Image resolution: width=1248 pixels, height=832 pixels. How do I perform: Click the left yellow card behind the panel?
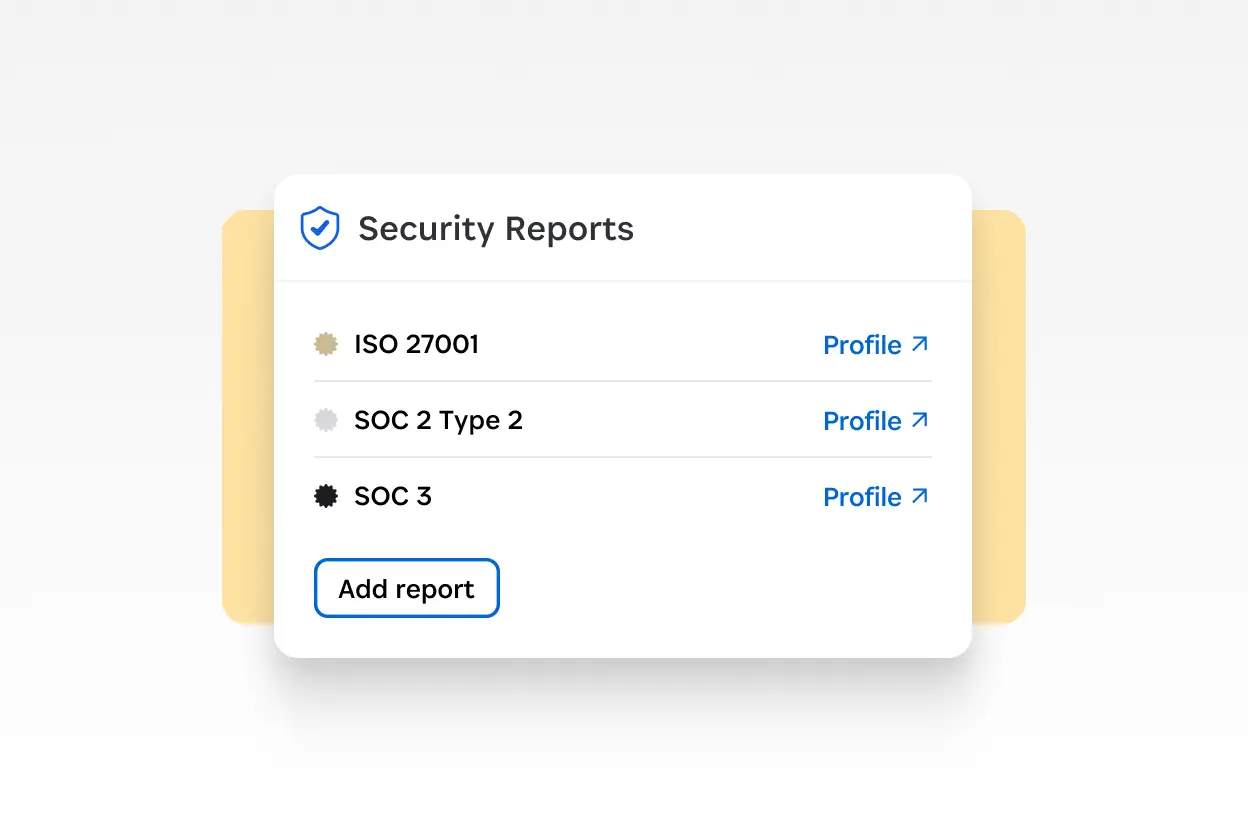tap(248, 410)
